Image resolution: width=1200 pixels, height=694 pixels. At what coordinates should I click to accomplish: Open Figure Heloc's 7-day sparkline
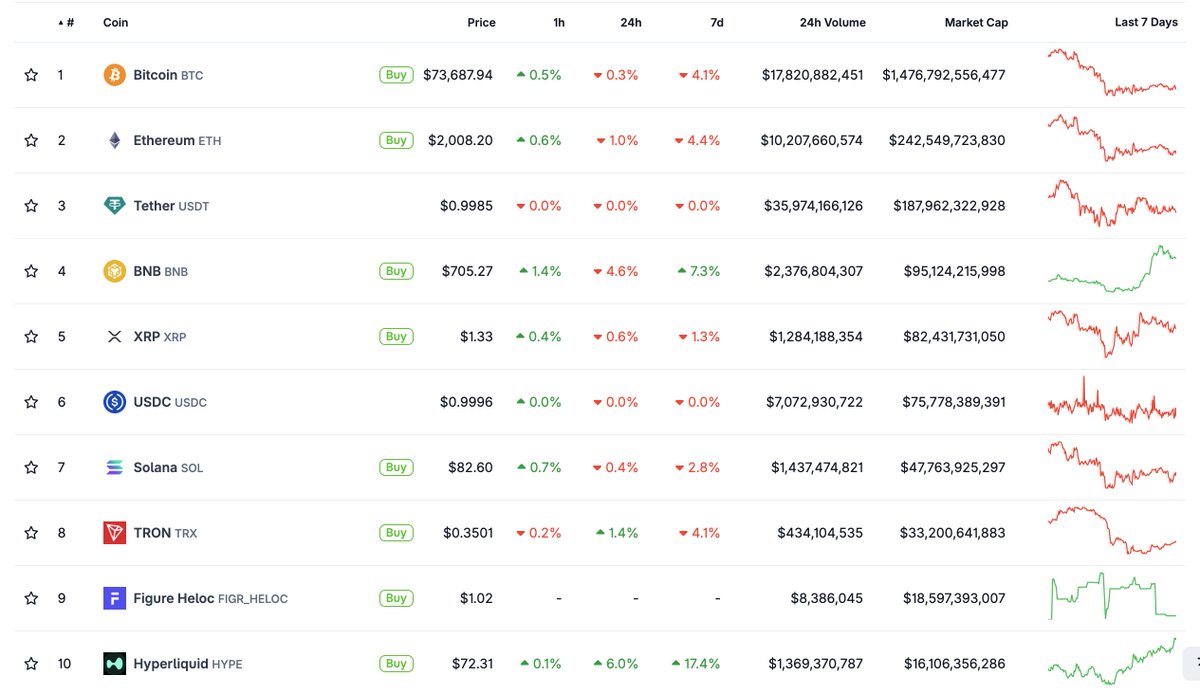pyautogui.click(x=1112, y=596)
